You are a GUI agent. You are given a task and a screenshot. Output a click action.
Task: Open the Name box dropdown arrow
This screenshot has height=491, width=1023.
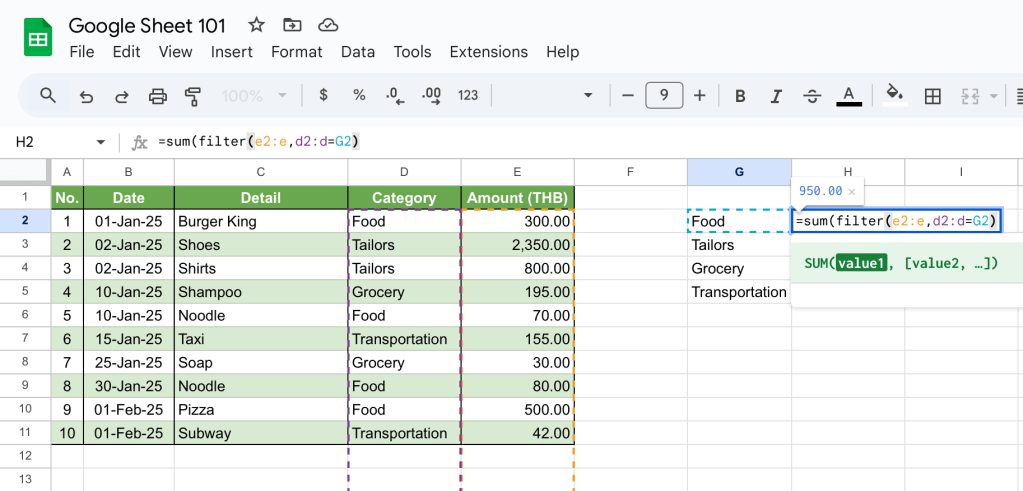100,142
